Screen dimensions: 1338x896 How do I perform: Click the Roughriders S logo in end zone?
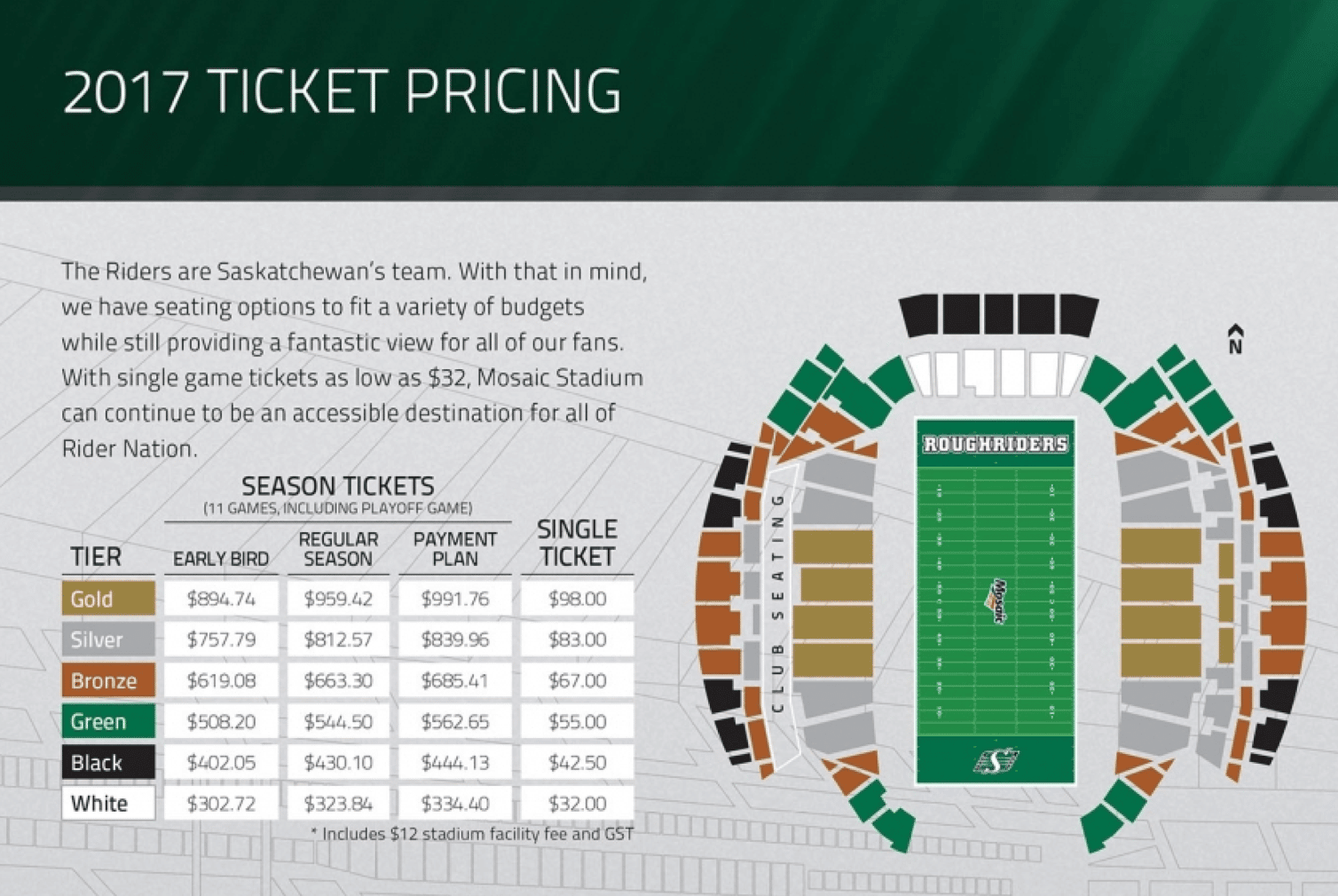(996, 760)
